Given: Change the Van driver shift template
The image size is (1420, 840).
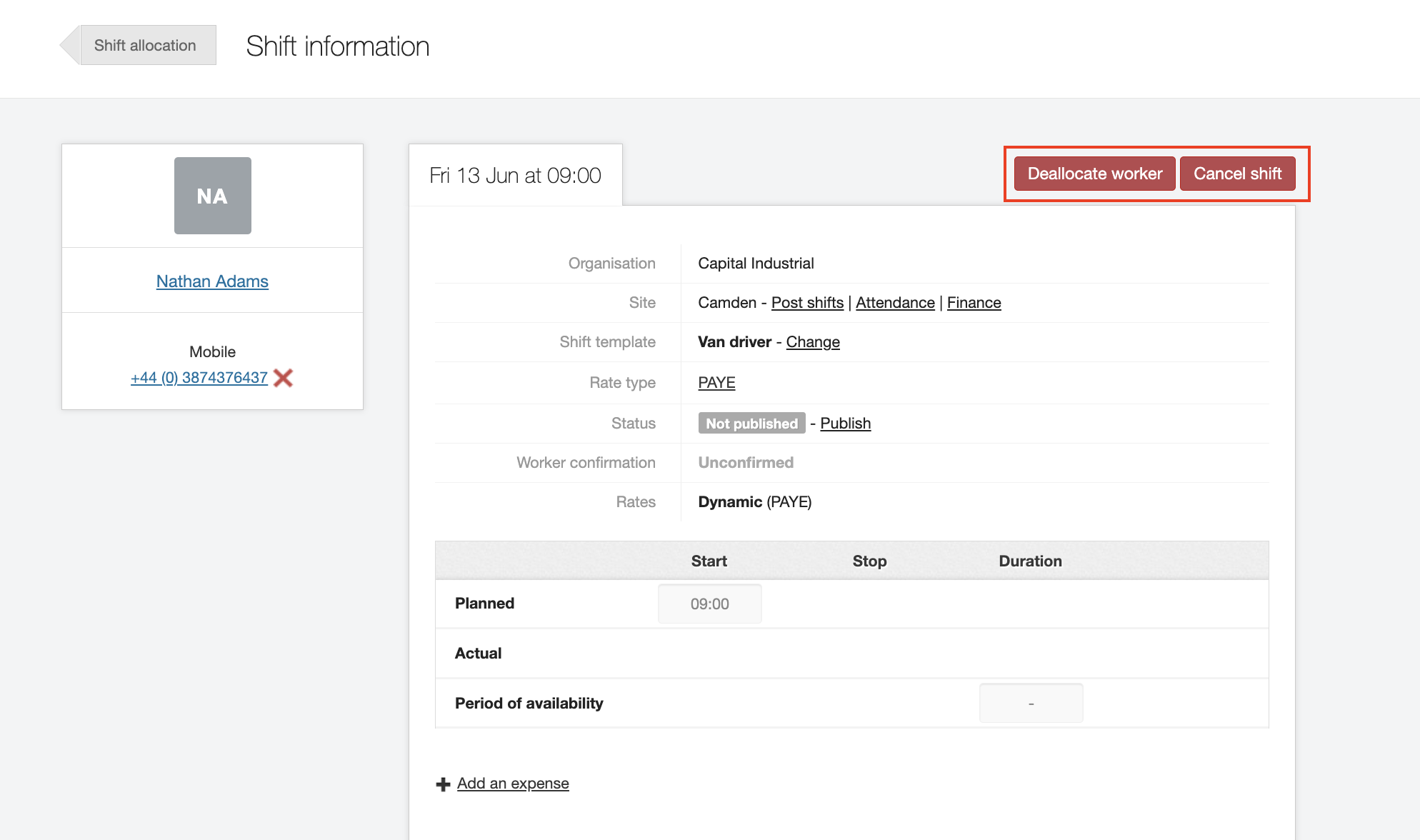Looking at the screenshot, I should pyautogui.click(x=813, y=342).
